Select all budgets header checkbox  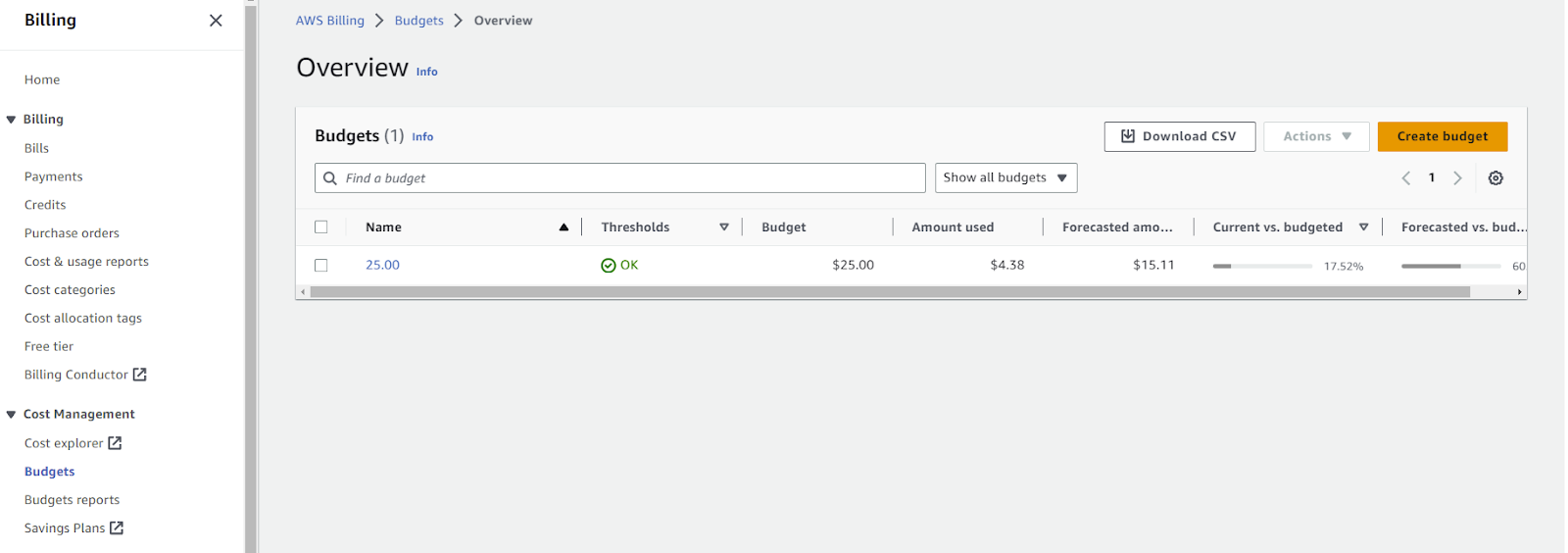(320, 227)
